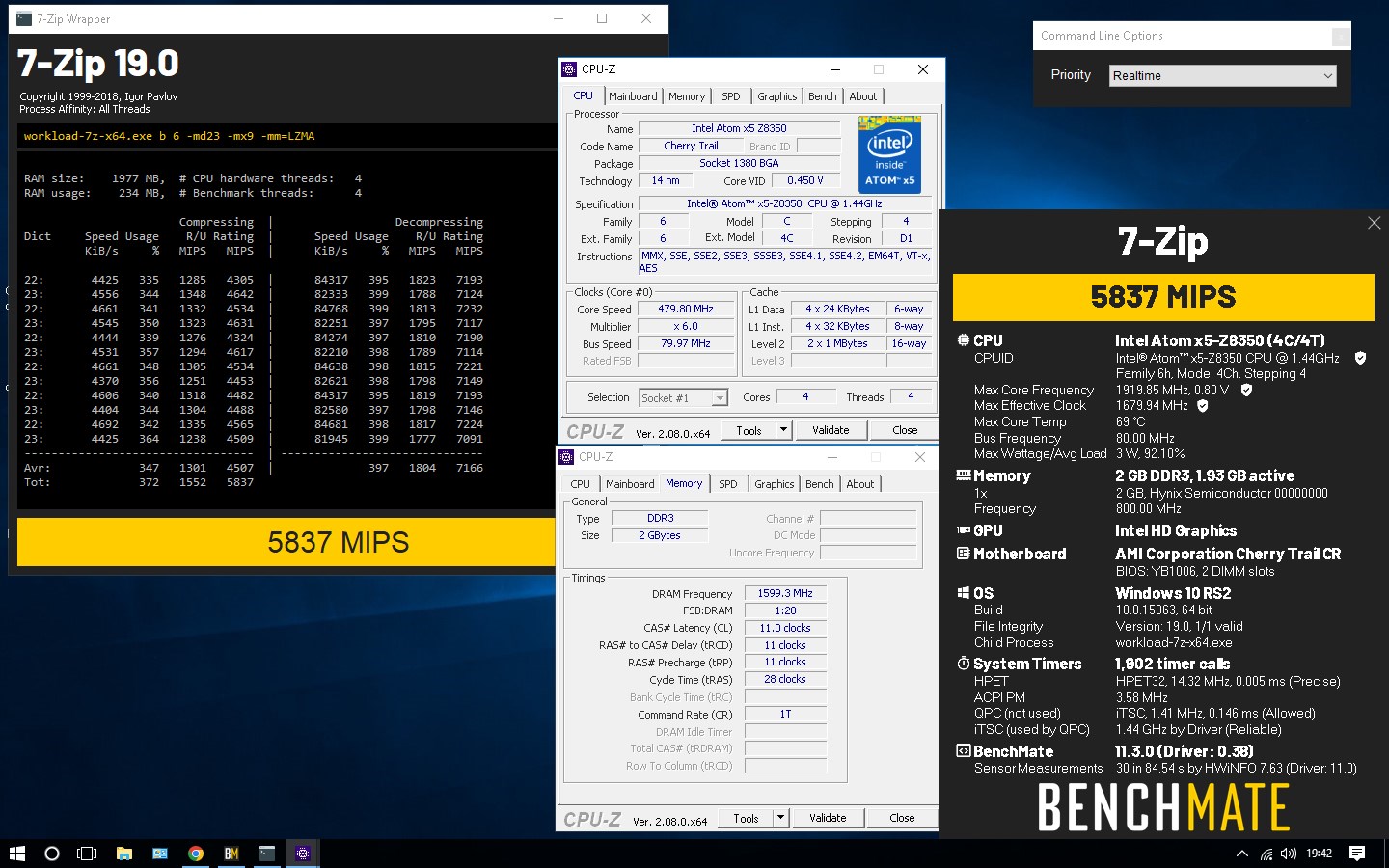Click the DRAM Frequency 1599.3 MHz field

tap(785, 594)
